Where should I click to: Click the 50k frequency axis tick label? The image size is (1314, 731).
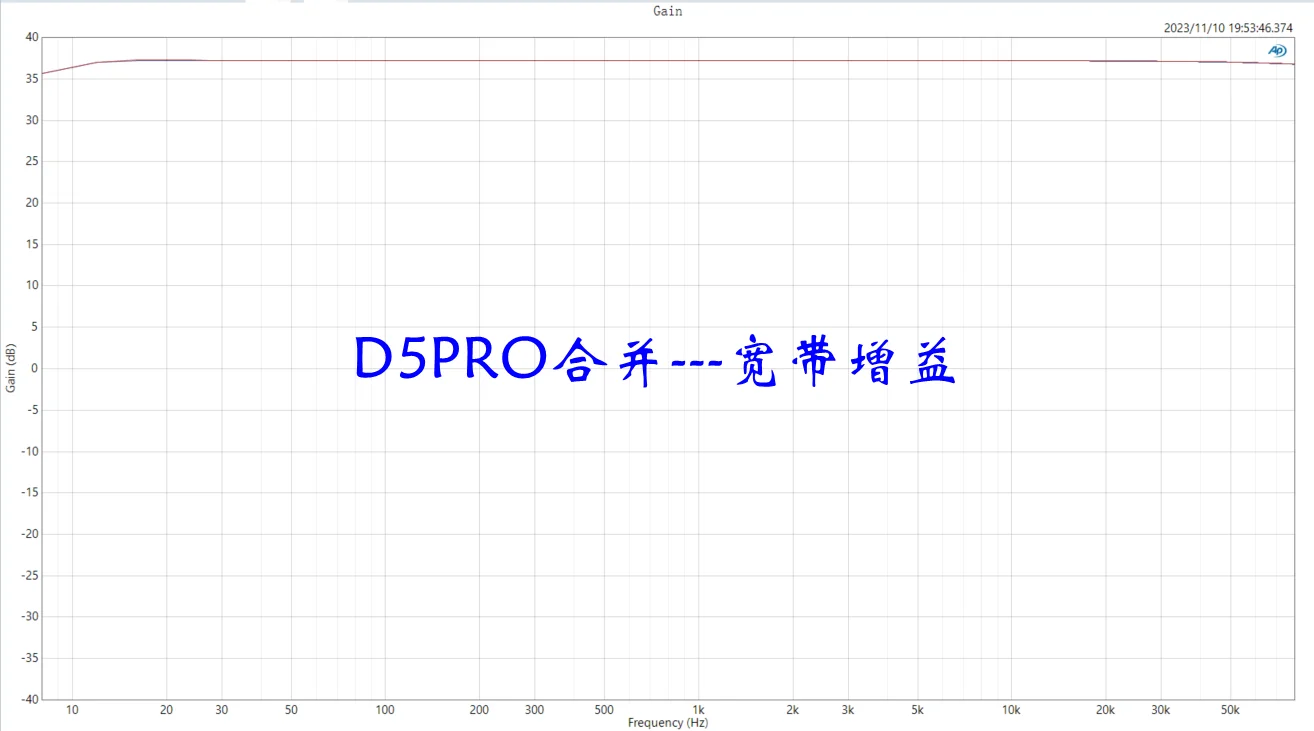[x=1231, y=710]
